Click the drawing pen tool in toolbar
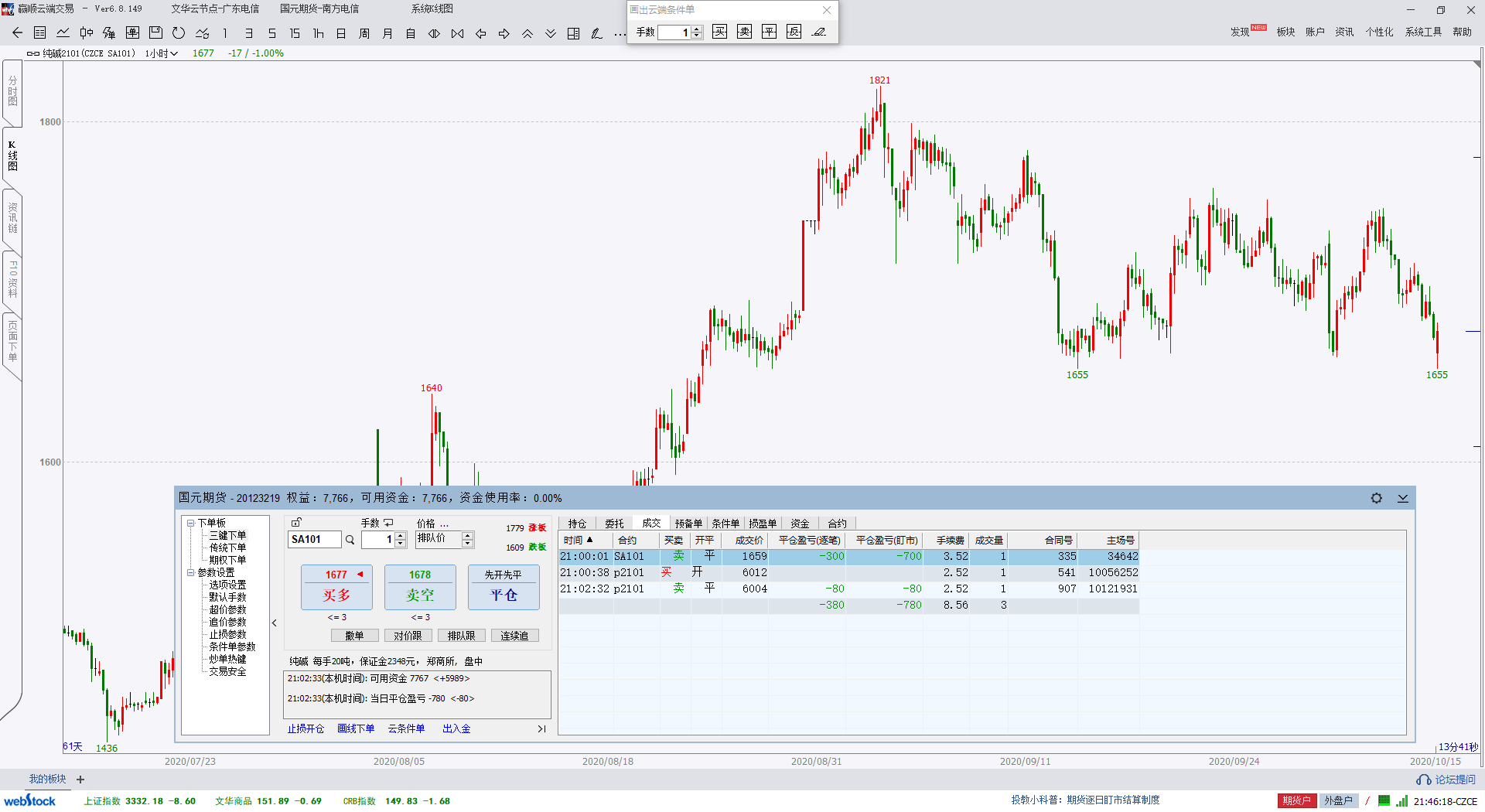 [x=596, y=33]
